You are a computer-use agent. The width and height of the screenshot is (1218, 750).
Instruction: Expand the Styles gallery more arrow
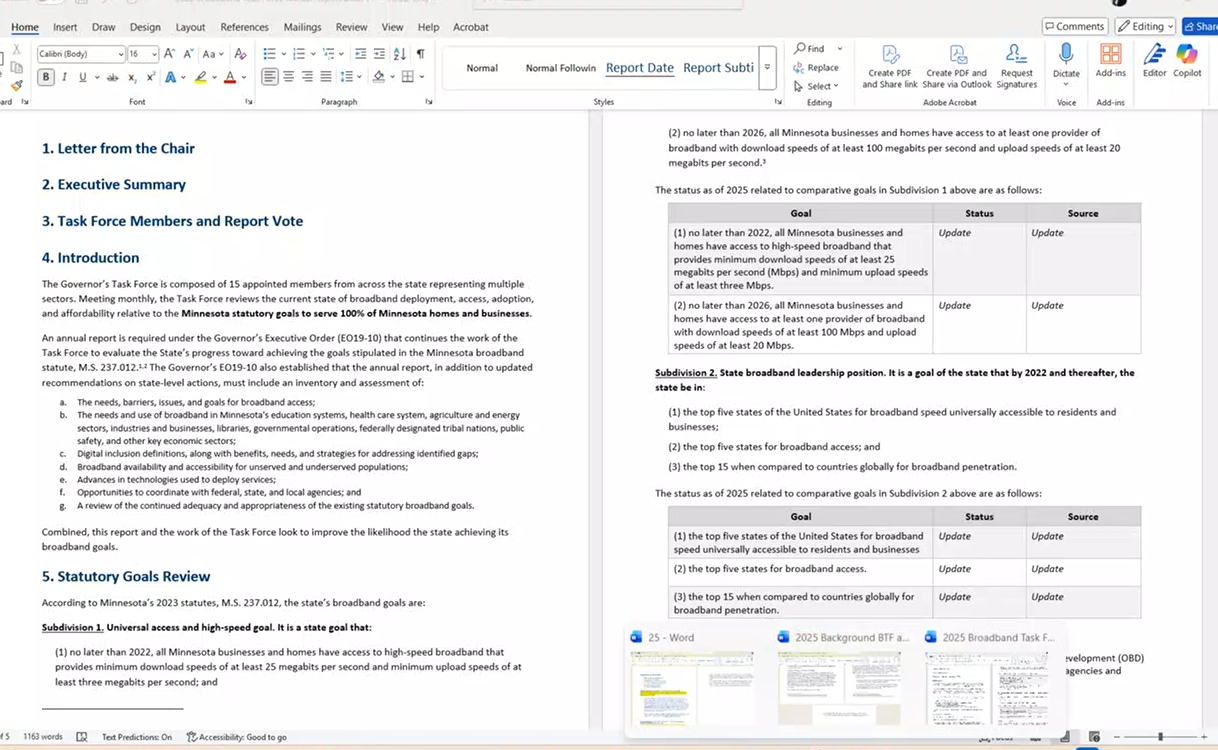[x=767, y=67]
